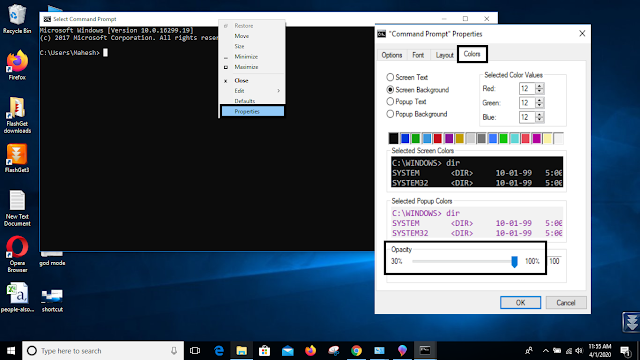This screenshot has width=640, height=360.
Task: Open Recycle Bin desktop icon
Action: coord(17,19)
